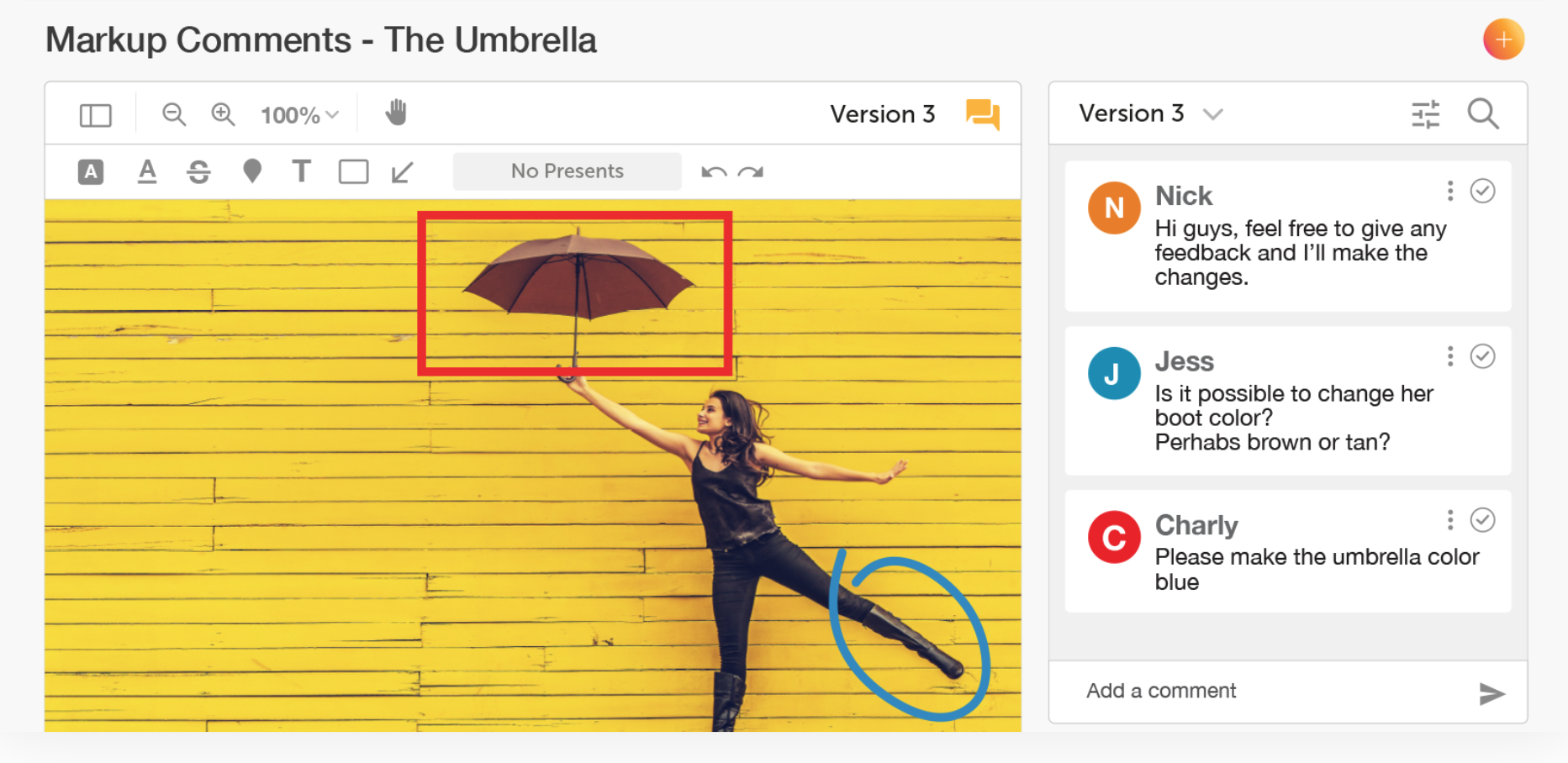
Task: Click the zoom out magnifier icon
Action: pyautogui.click(x=174, y=114)
